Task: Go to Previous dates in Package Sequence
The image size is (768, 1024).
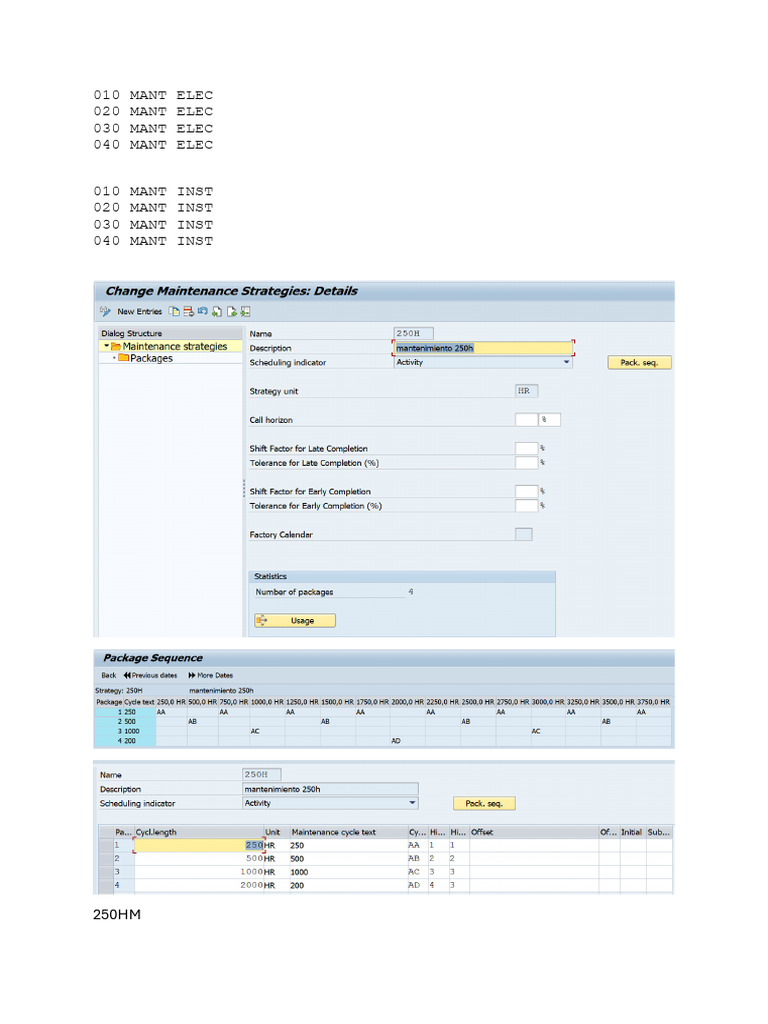Action: [x=150, y=675]
